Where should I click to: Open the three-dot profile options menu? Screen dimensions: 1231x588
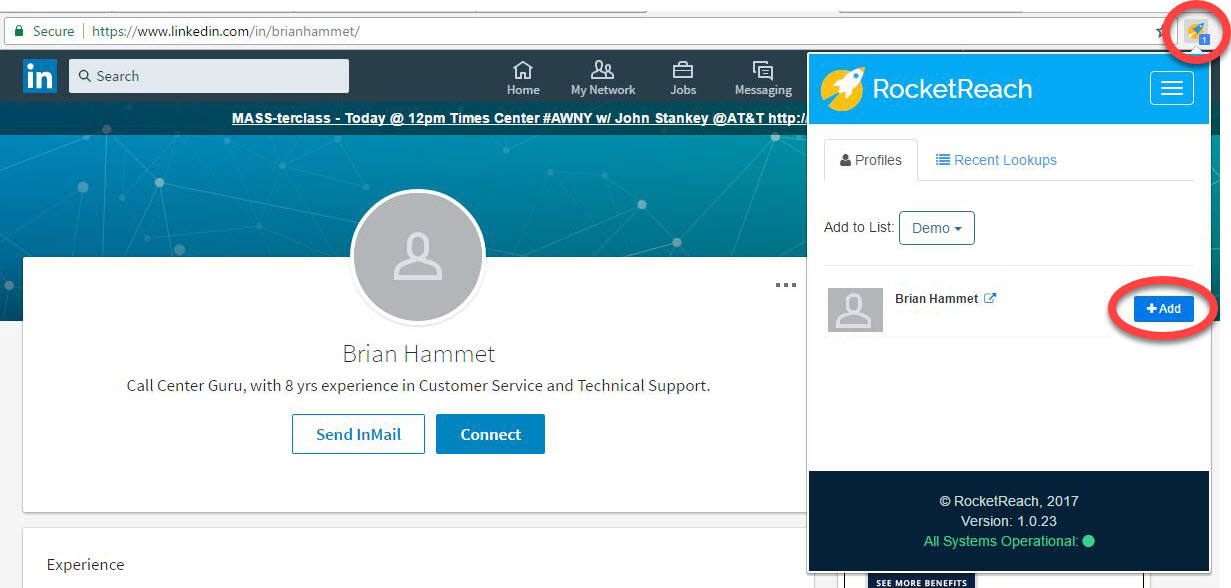pyautogui.click(x=786, y=285)
